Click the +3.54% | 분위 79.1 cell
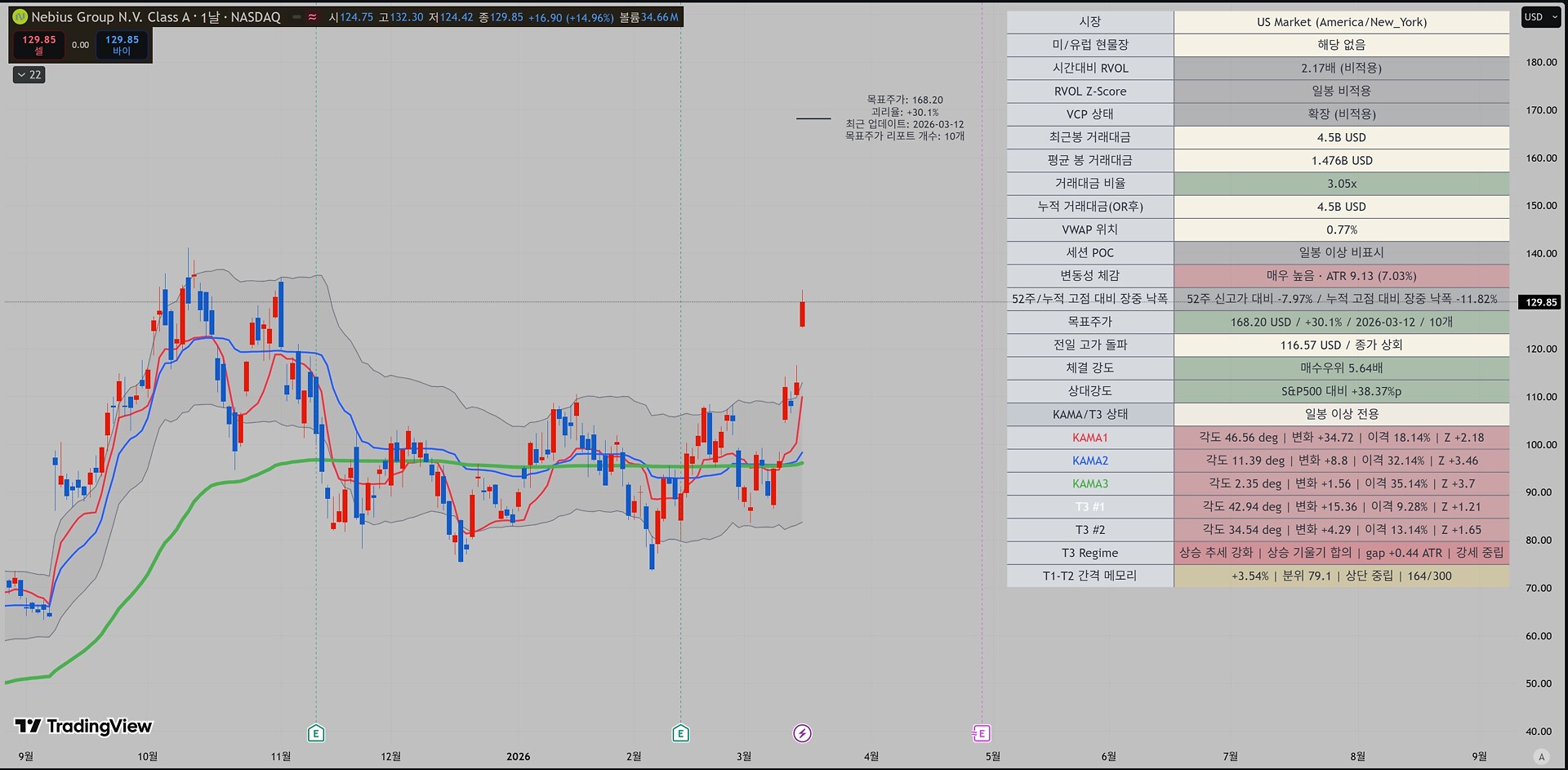This screenshot has height=770, width=1568. click(x=1341, y=576)
